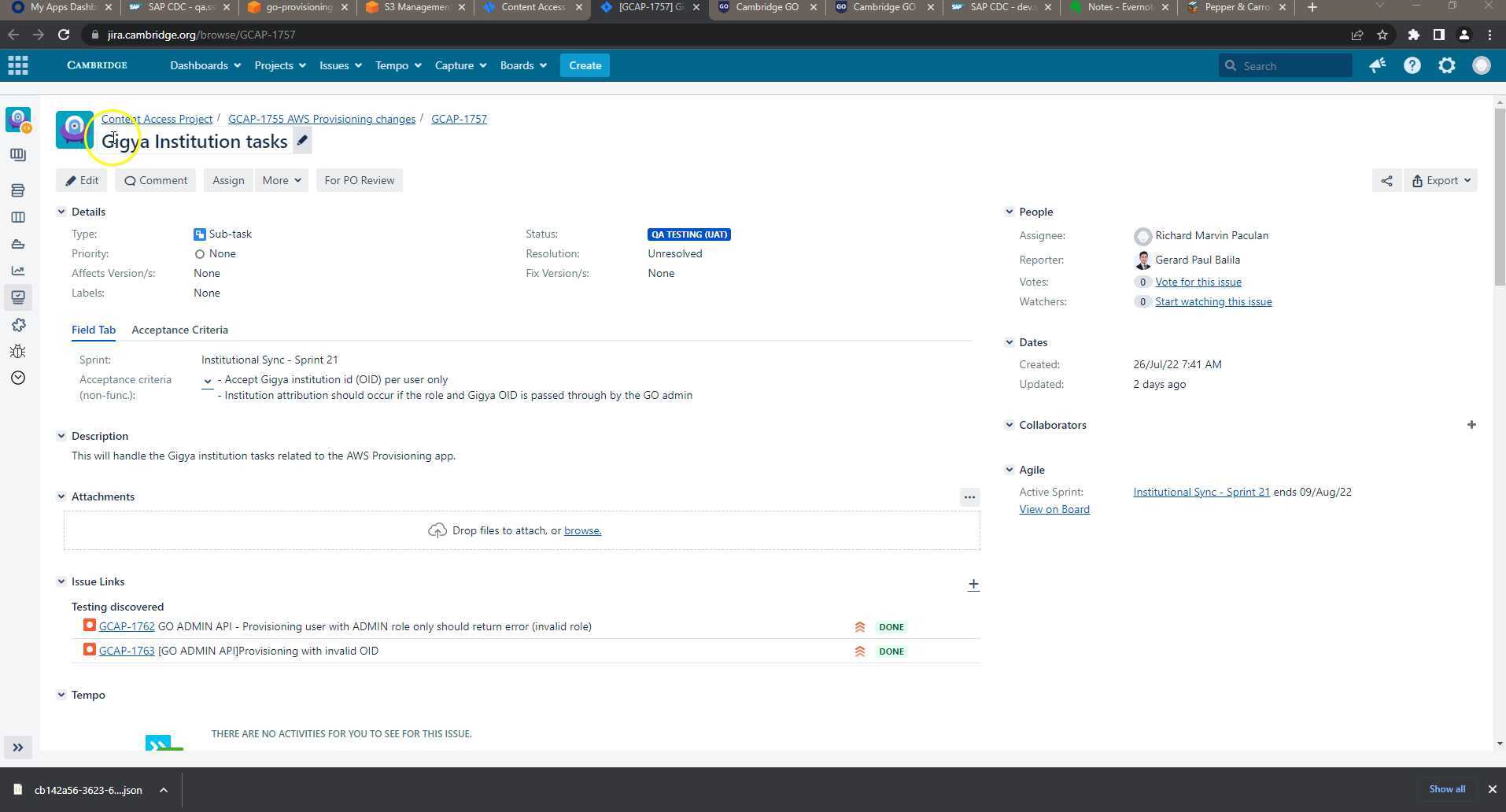Select the bug Capture icon in left sidebar

tap(17, 351)
